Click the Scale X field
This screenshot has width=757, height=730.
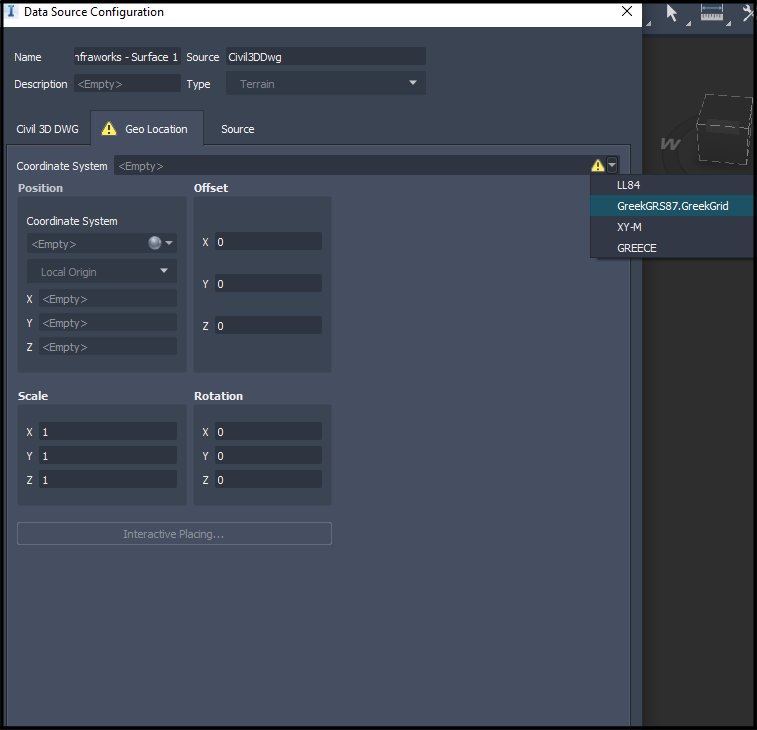click(x=108, y=432)
